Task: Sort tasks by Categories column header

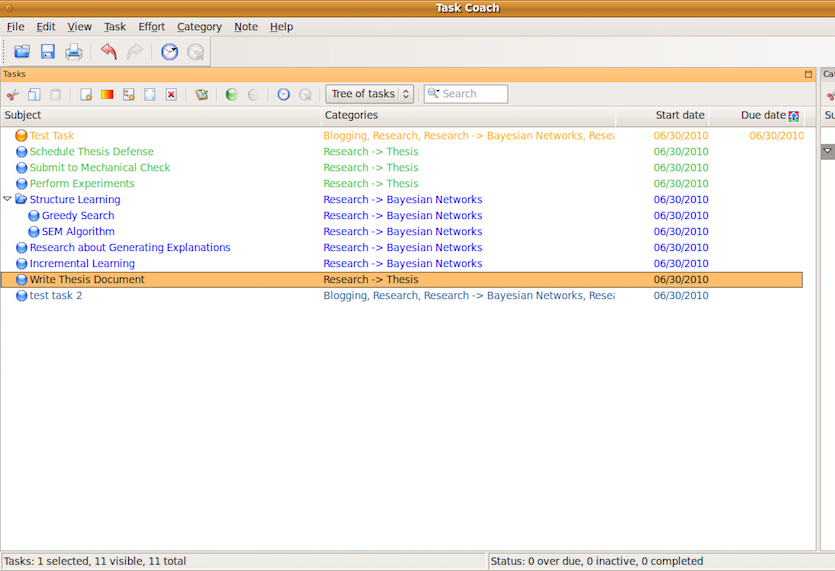Action: click(x=351, y=115)
